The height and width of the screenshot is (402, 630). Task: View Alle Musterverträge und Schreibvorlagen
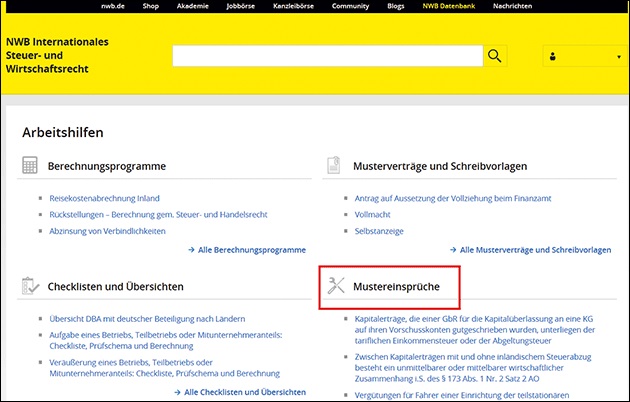pyautogui.click(x=535, y=250)
